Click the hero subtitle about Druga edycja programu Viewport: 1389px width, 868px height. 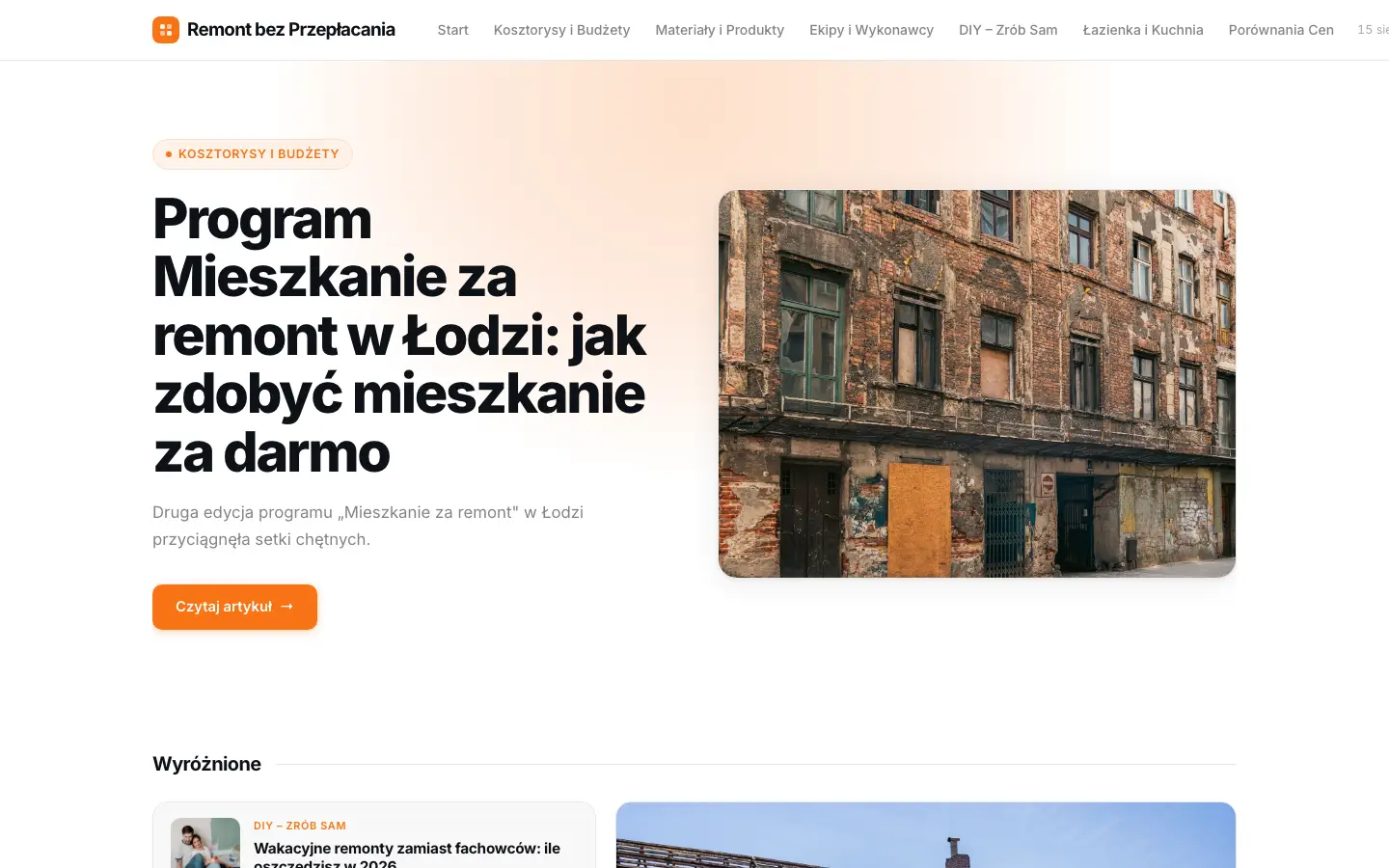(368, 526)
